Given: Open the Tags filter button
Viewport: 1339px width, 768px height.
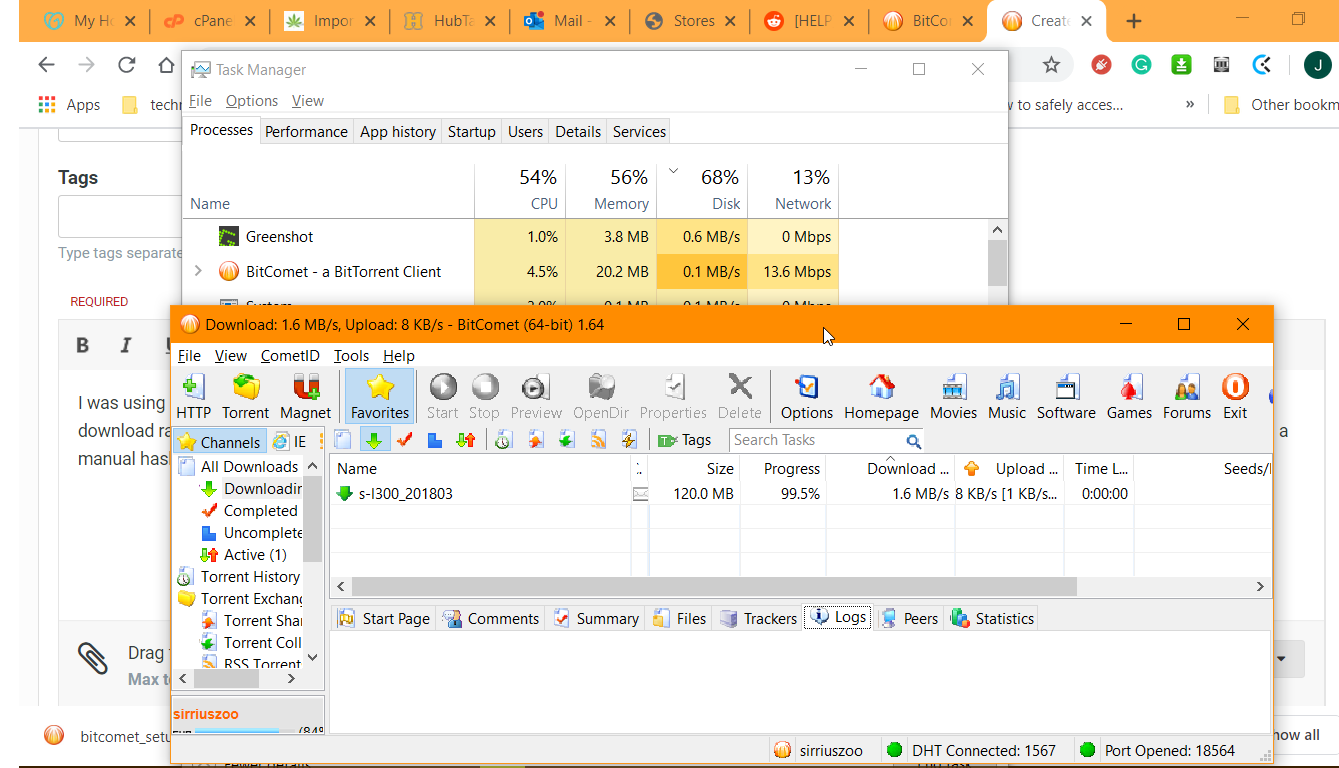Looking at the screenshot, I should (685, 440).
